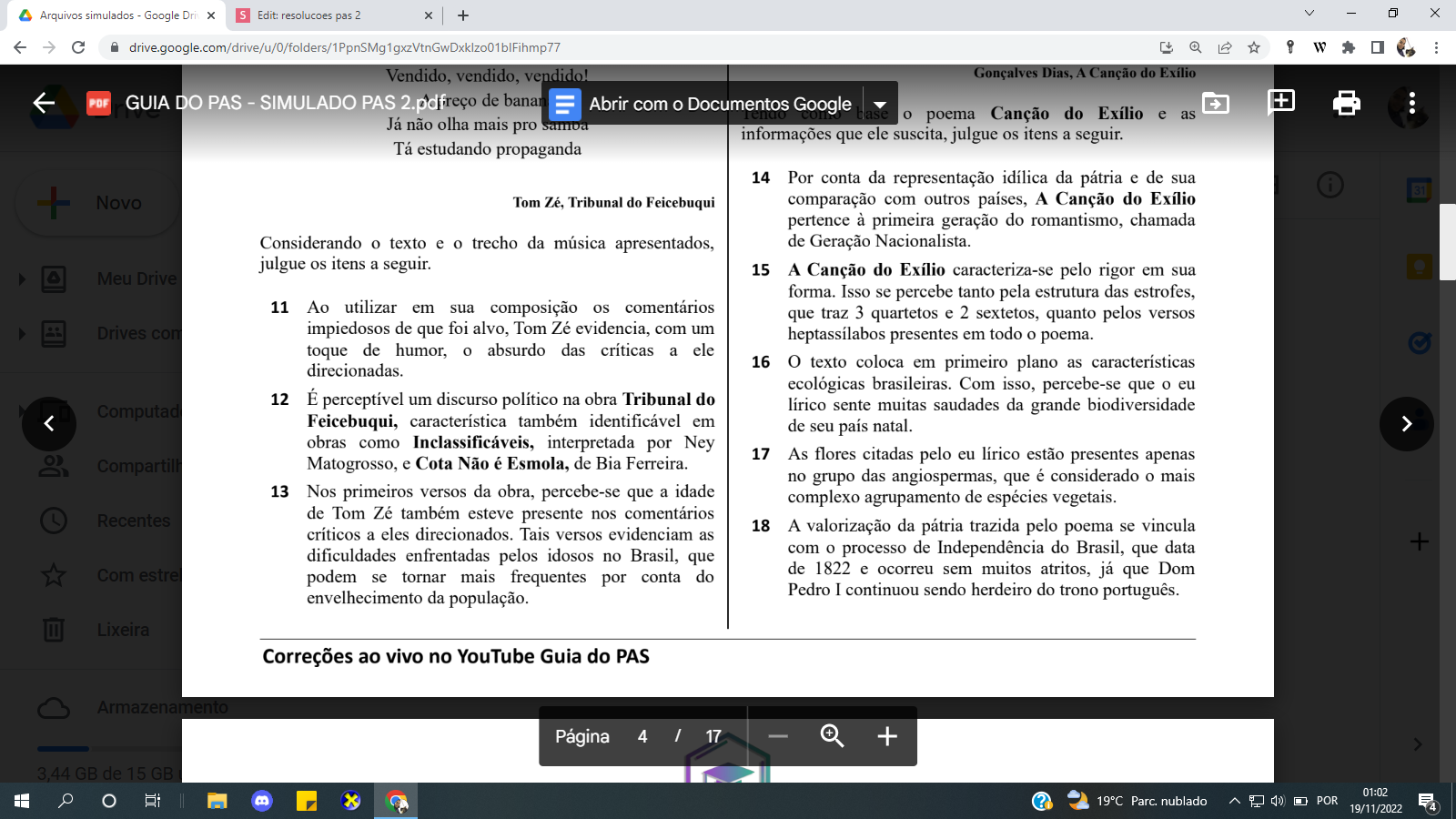Click the volume speaker tray icon

(x=1277, y=801)
